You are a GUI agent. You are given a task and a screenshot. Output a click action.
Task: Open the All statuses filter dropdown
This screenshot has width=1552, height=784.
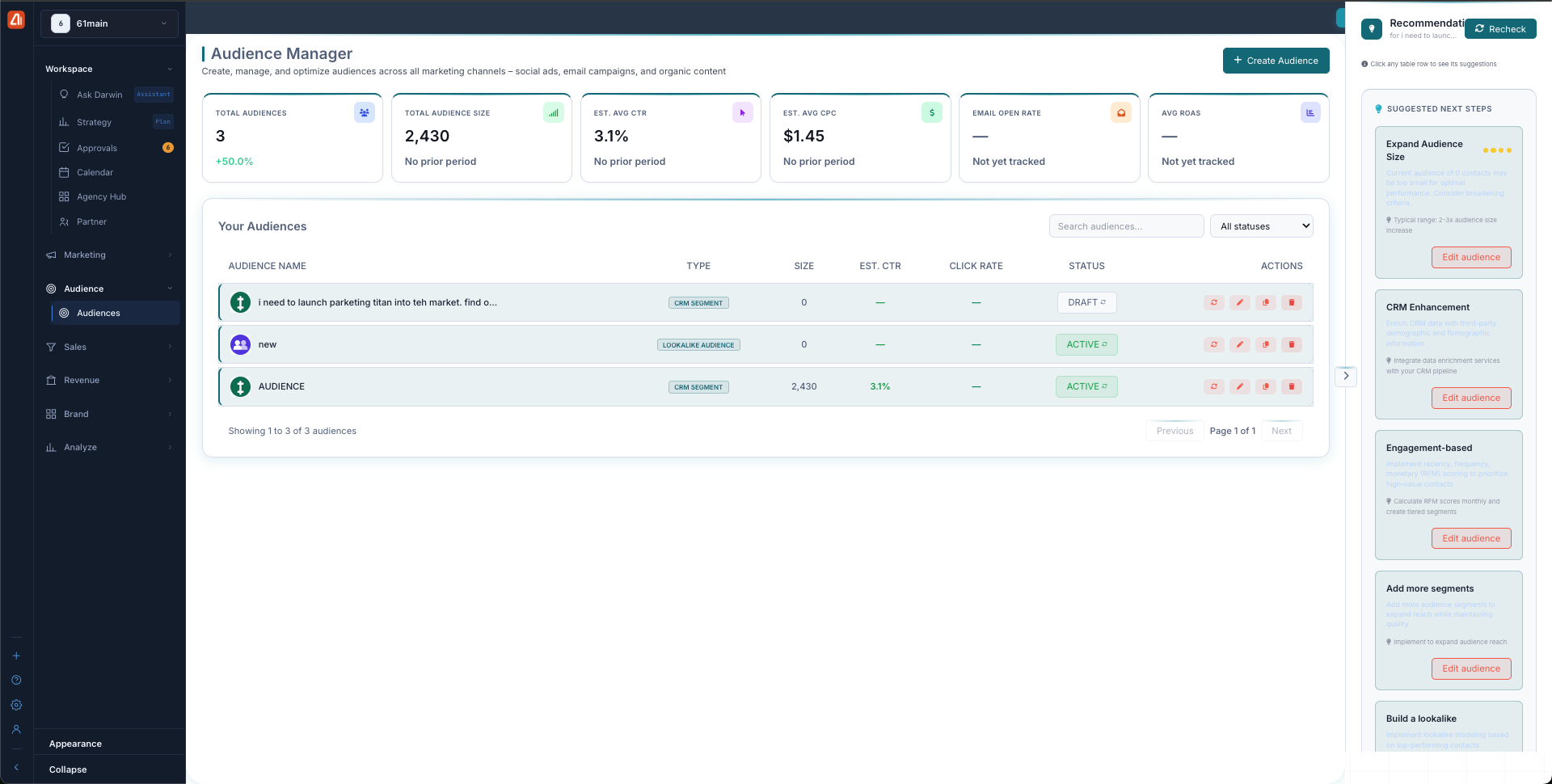pos(1261,226)
